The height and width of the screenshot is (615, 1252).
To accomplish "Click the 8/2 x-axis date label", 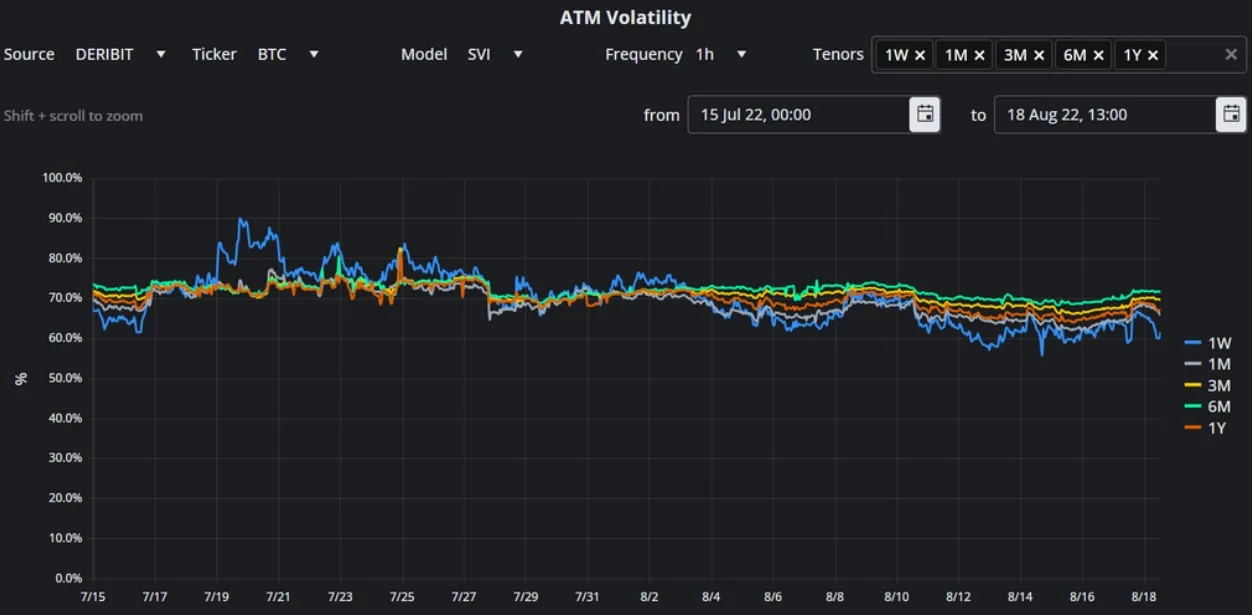I will pyautogui.click(x=649, y=597).
